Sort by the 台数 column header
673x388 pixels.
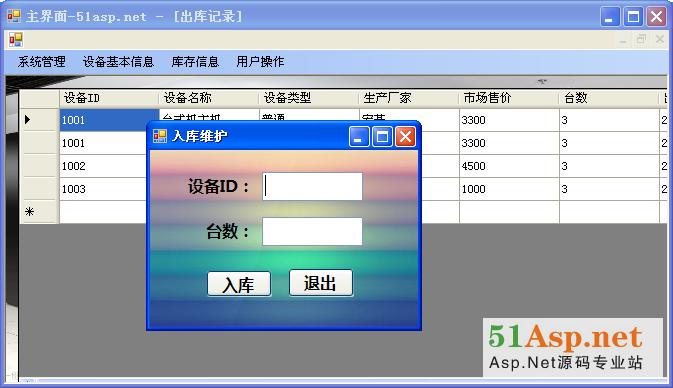click(x=609, y=98)
